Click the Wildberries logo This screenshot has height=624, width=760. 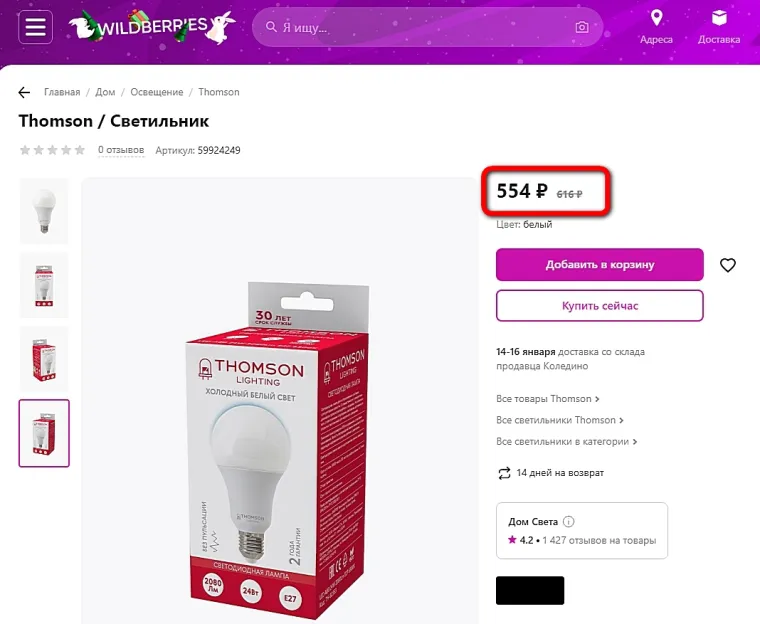tap(152, 25)
